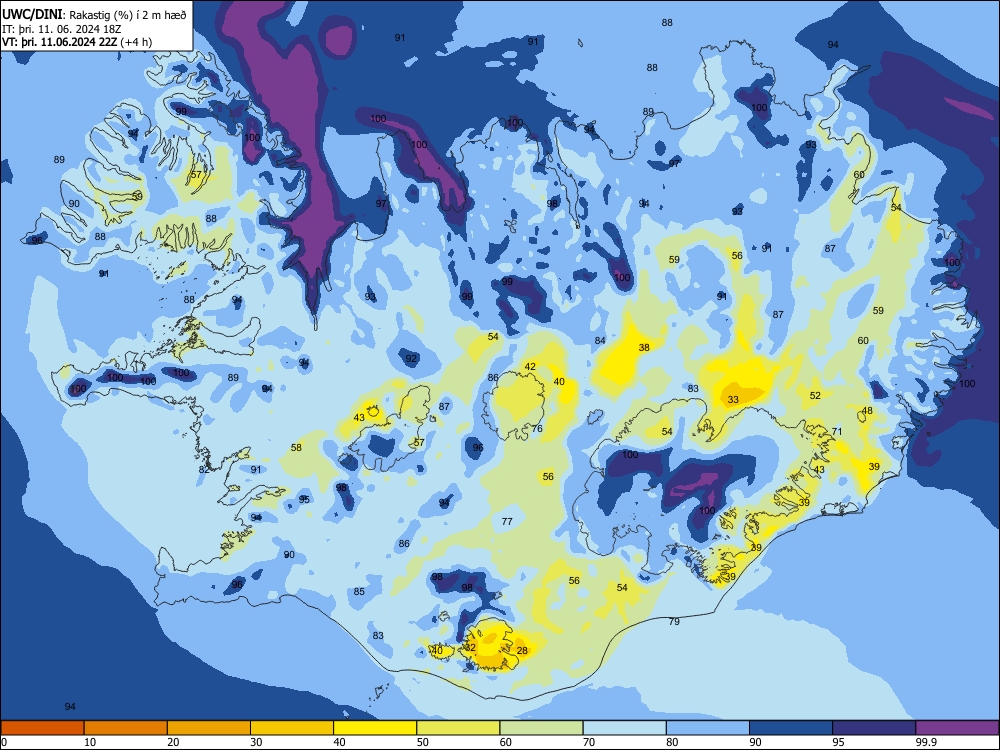The height and width of the screenshot is (750, 1000).
Task: Click the '28' humidity value on the map
Action: [x=522, y=651]
